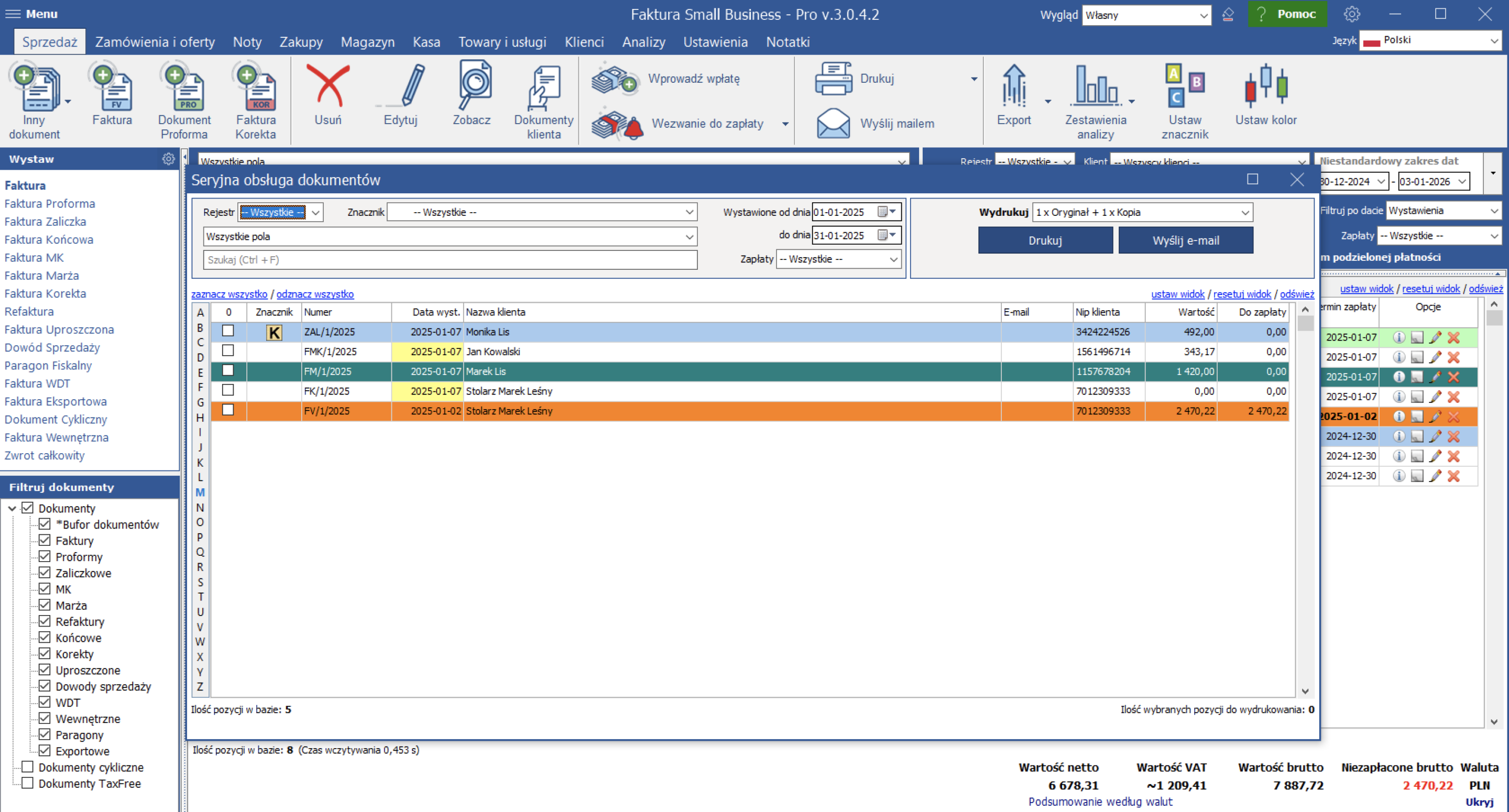Open the Wygląd theme dropdown

pyautogui.click(x=1146, y=15)
